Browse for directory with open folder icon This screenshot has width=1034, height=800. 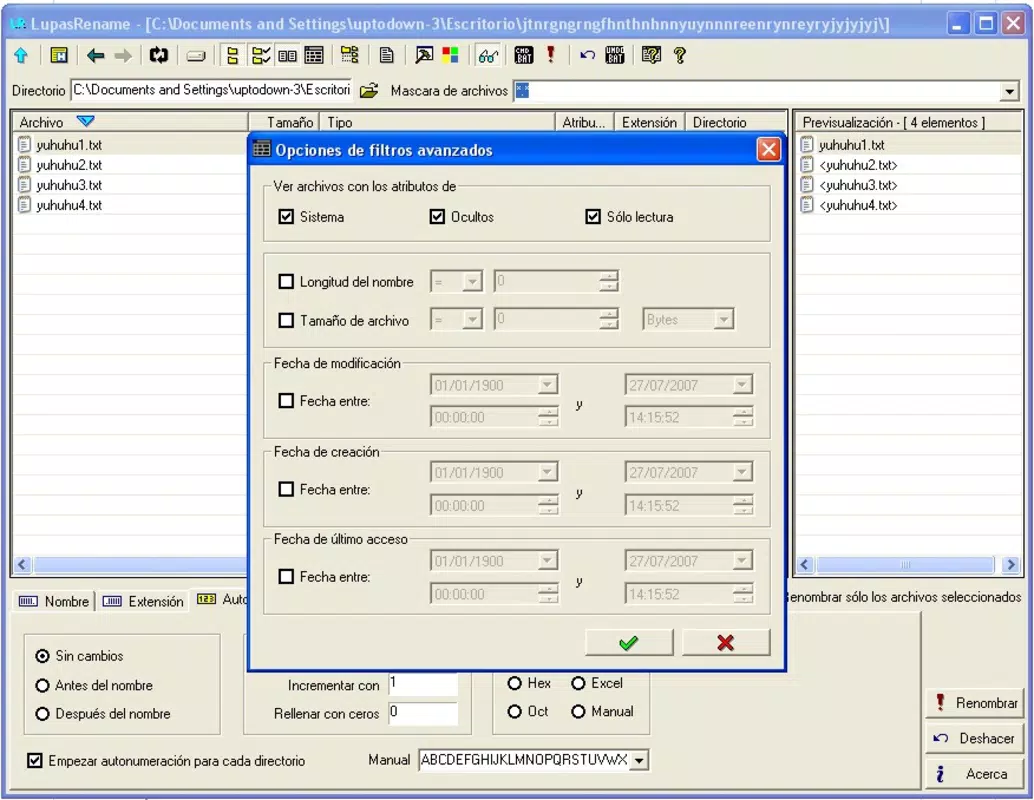[369, 90]
